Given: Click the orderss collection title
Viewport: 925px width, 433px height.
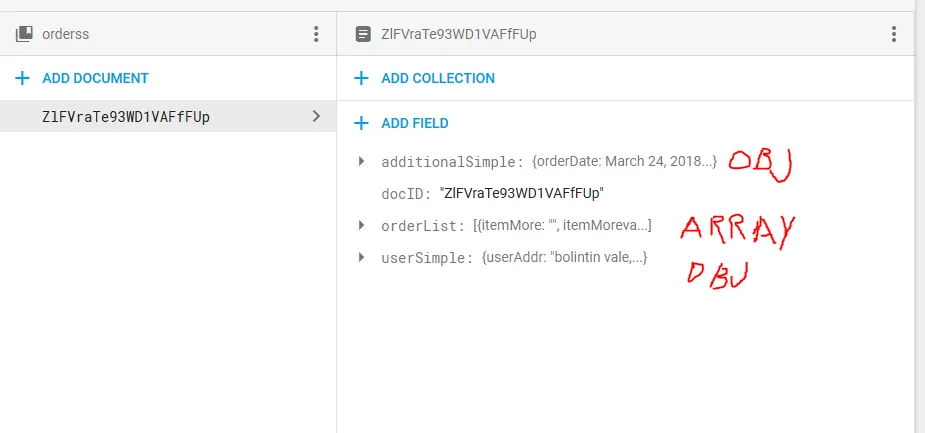Looking at the screenshot, I should click(x=66, y=34).
